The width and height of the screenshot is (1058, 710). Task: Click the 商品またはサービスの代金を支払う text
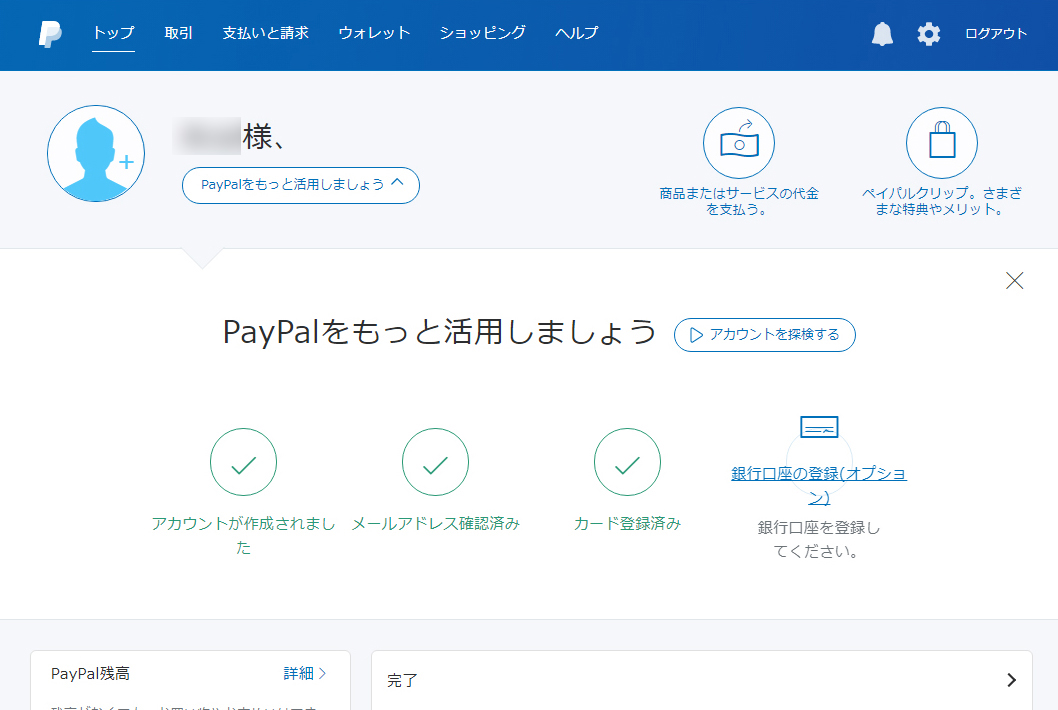point(739,201)
